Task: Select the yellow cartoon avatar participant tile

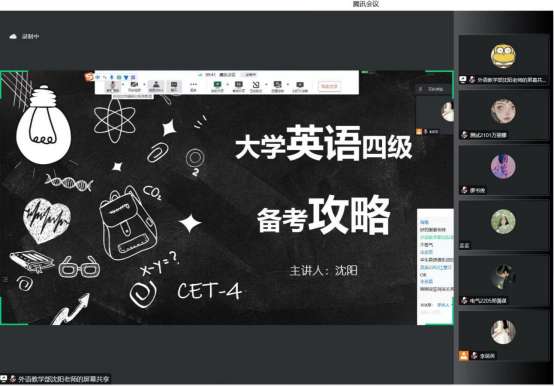Action: (x=503, y=59)
